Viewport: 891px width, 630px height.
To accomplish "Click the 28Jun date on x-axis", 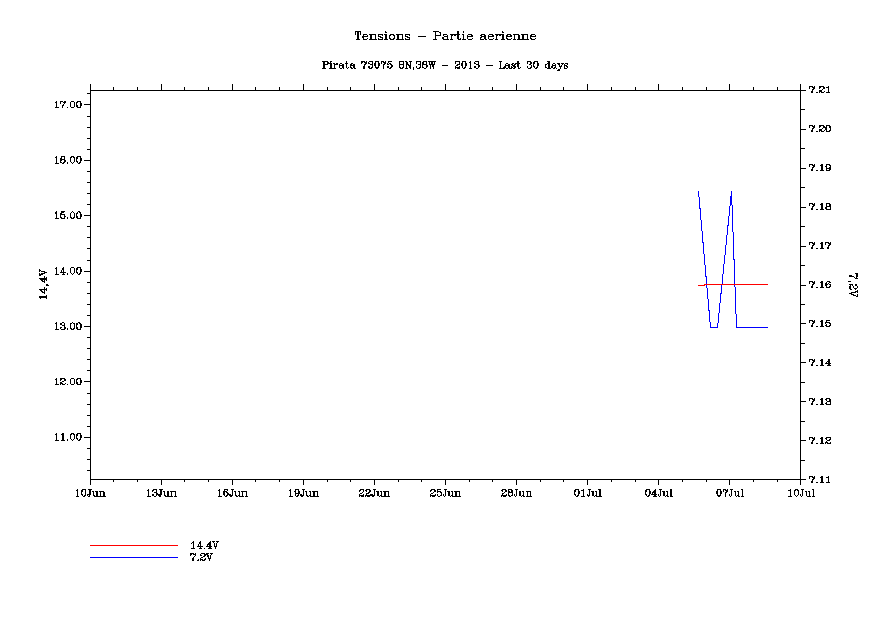I will [x=516, y=493].
